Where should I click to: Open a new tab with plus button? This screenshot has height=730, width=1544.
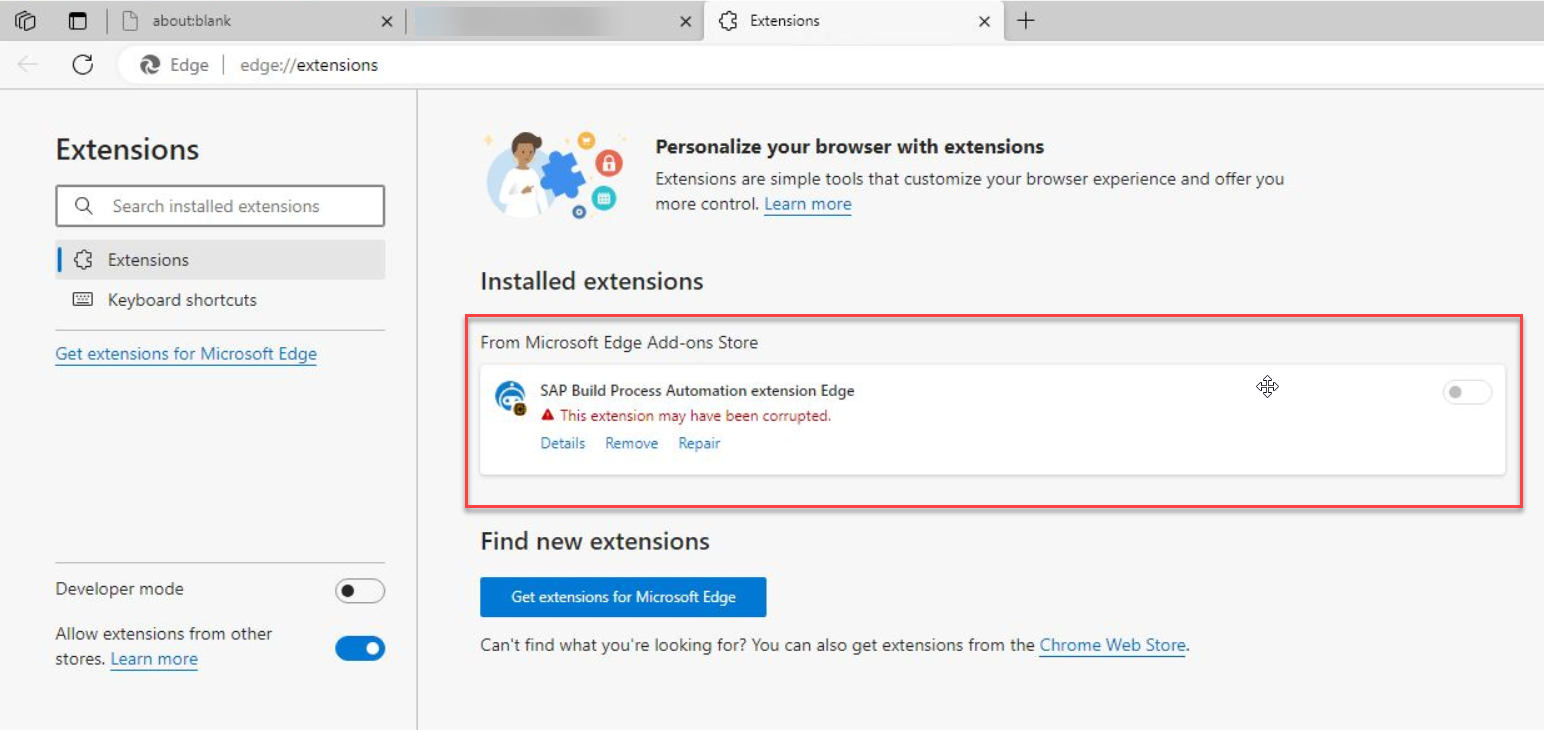pyautogui.click(x=1025, y=21)
